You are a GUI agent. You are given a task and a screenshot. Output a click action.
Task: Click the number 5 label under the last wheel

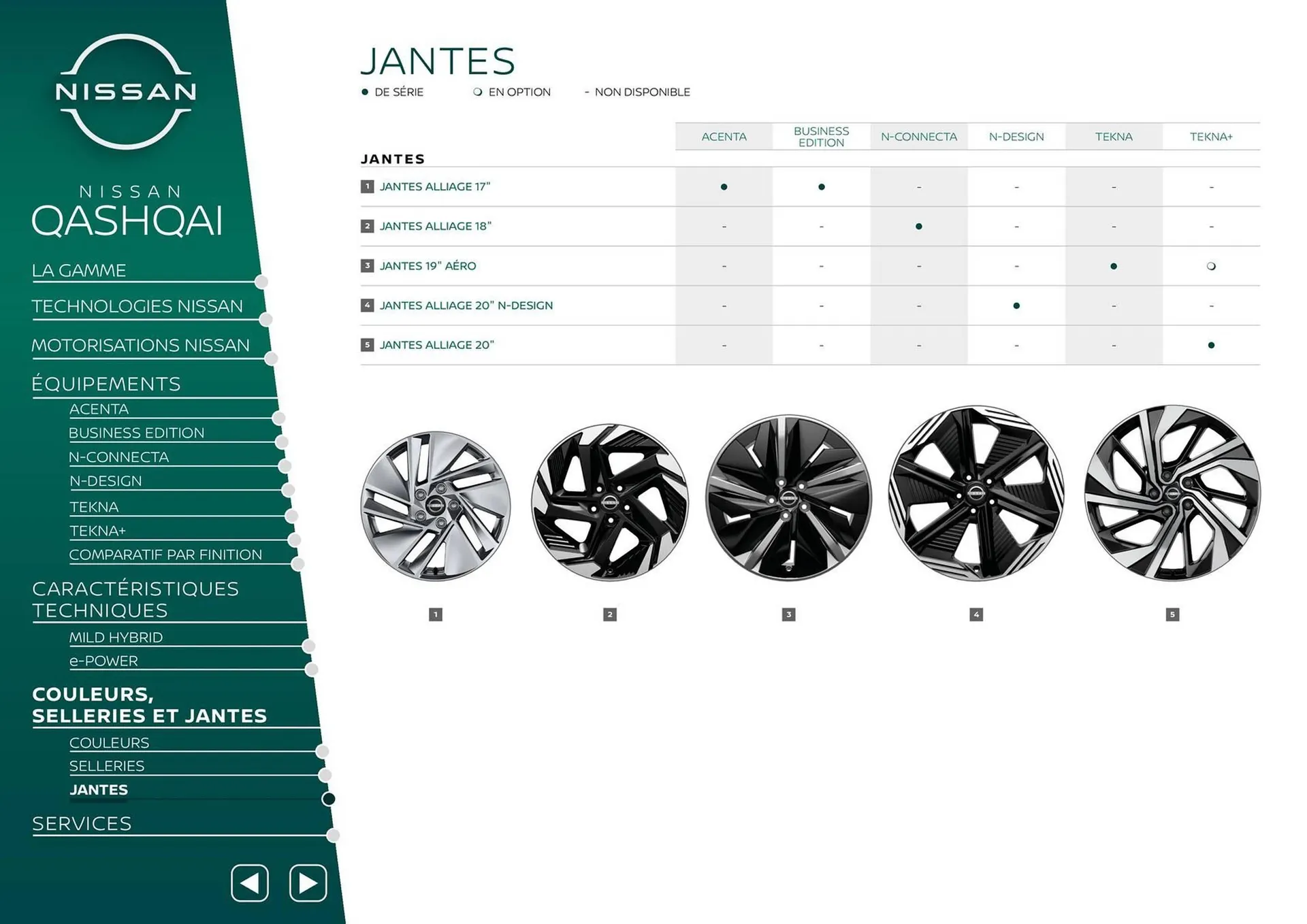pos(1172,614)
